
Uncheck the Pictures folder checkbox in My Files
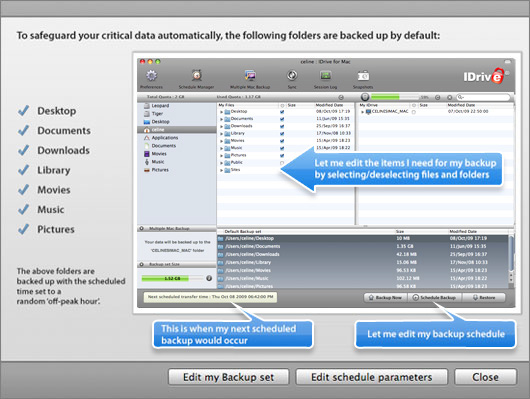coord(282,156)
